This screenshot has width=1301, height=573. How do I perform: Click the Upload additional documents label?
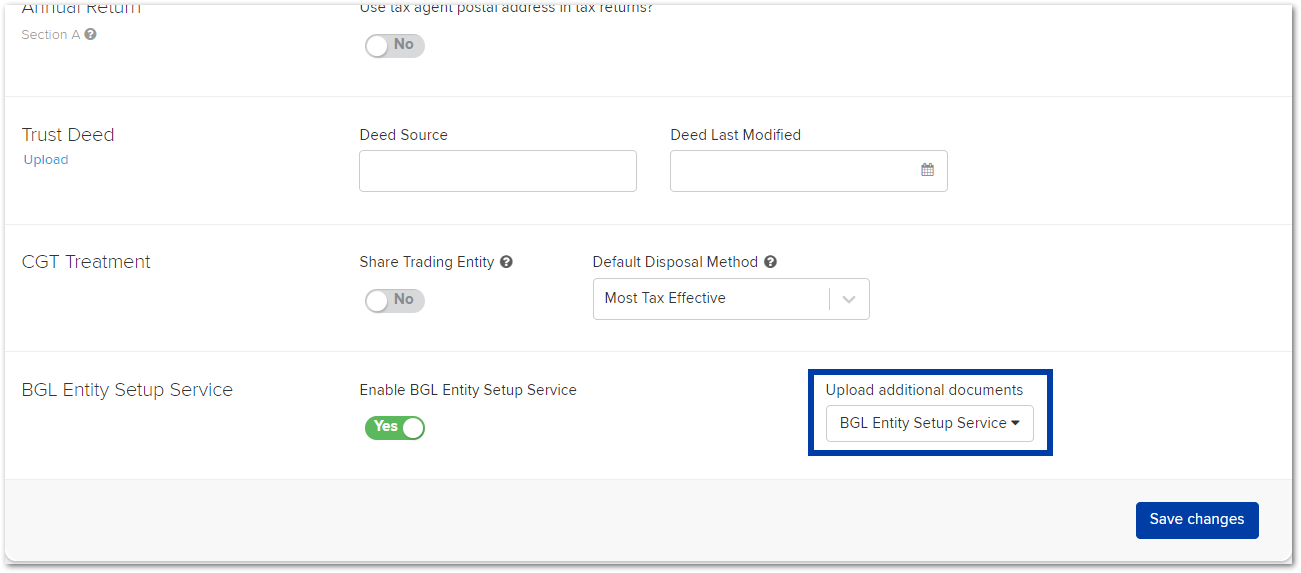coord(925,390)
